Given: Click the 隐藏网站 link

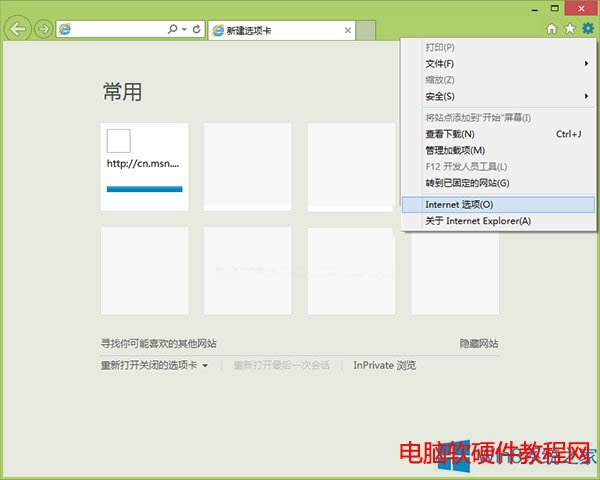Looking at the screenshot, I should pos(479,342).
